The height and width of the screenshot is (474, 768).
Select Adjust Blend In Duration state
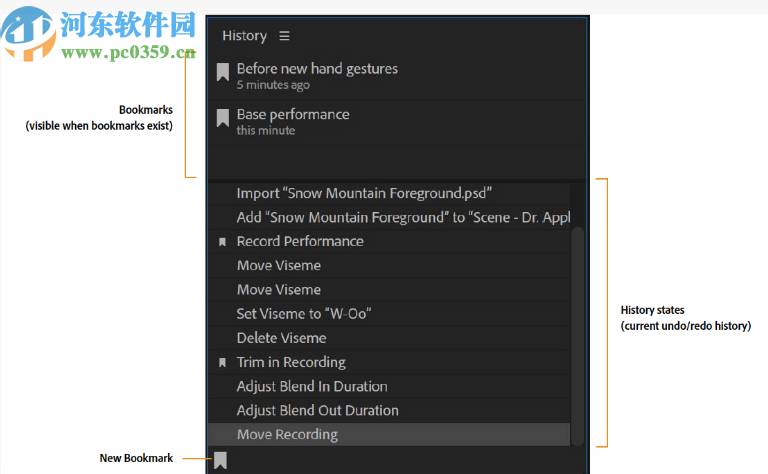tap(312, 386)
